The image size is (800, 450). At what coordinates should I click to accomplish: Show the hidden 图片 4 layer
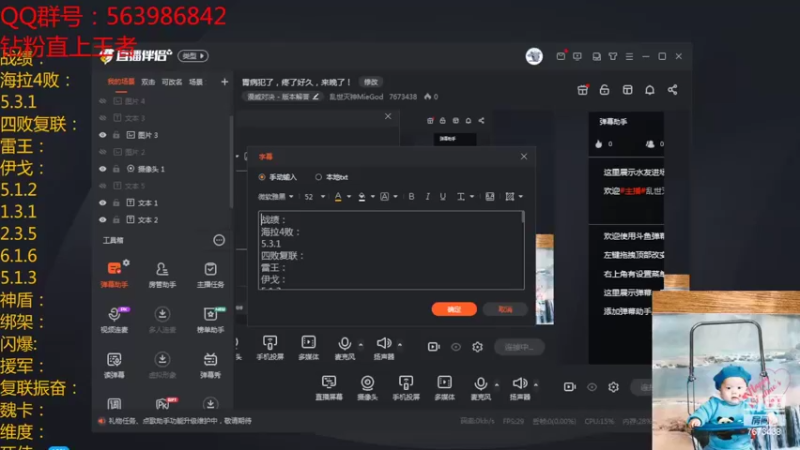click(103, 101)
